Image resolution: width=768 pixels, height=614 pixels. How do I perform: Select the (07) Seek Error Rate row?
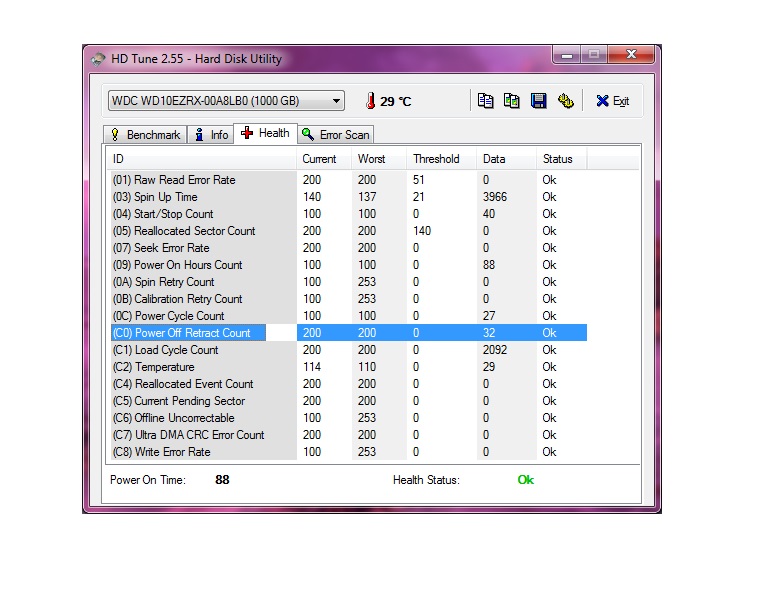[x=349, y=248]
